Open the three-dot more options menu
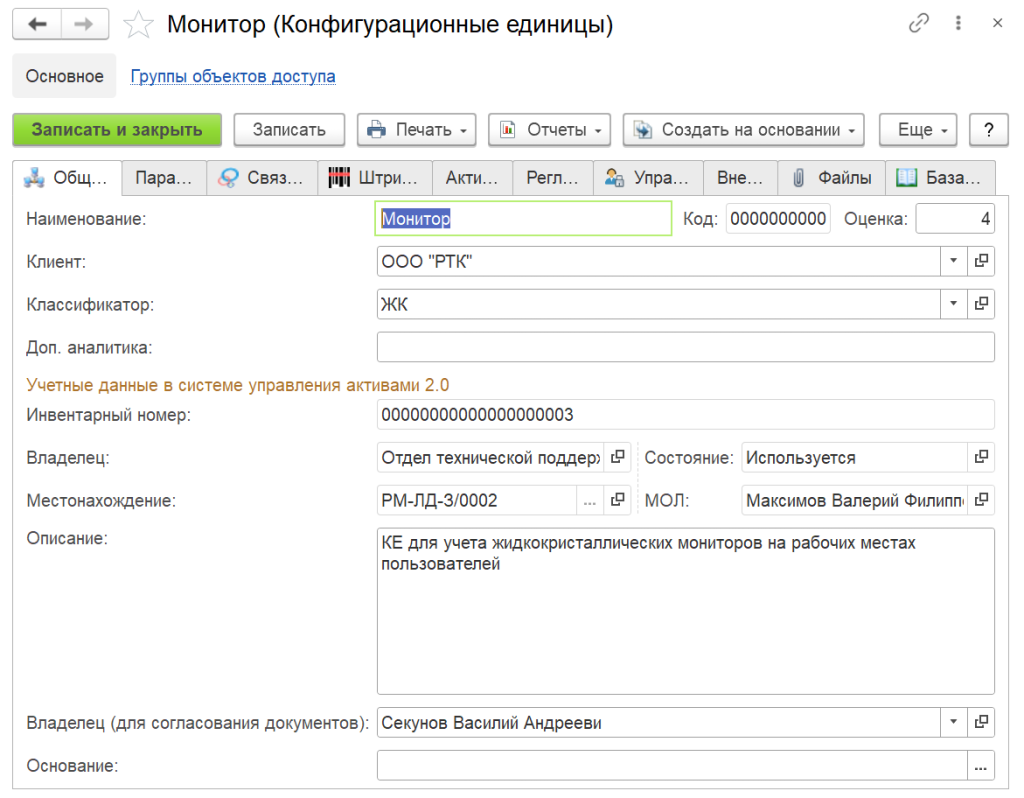Image resolution: width=1024 pixels, height=798 pixels. [x=959, y=24]
